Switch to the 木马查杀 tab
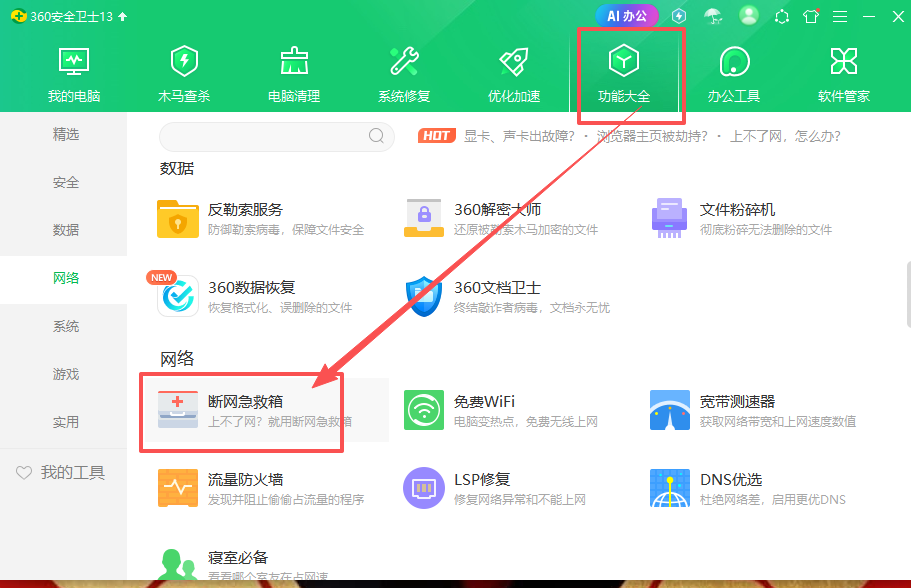911x588 pixels. pyautogui.click(x=184, y=74)
